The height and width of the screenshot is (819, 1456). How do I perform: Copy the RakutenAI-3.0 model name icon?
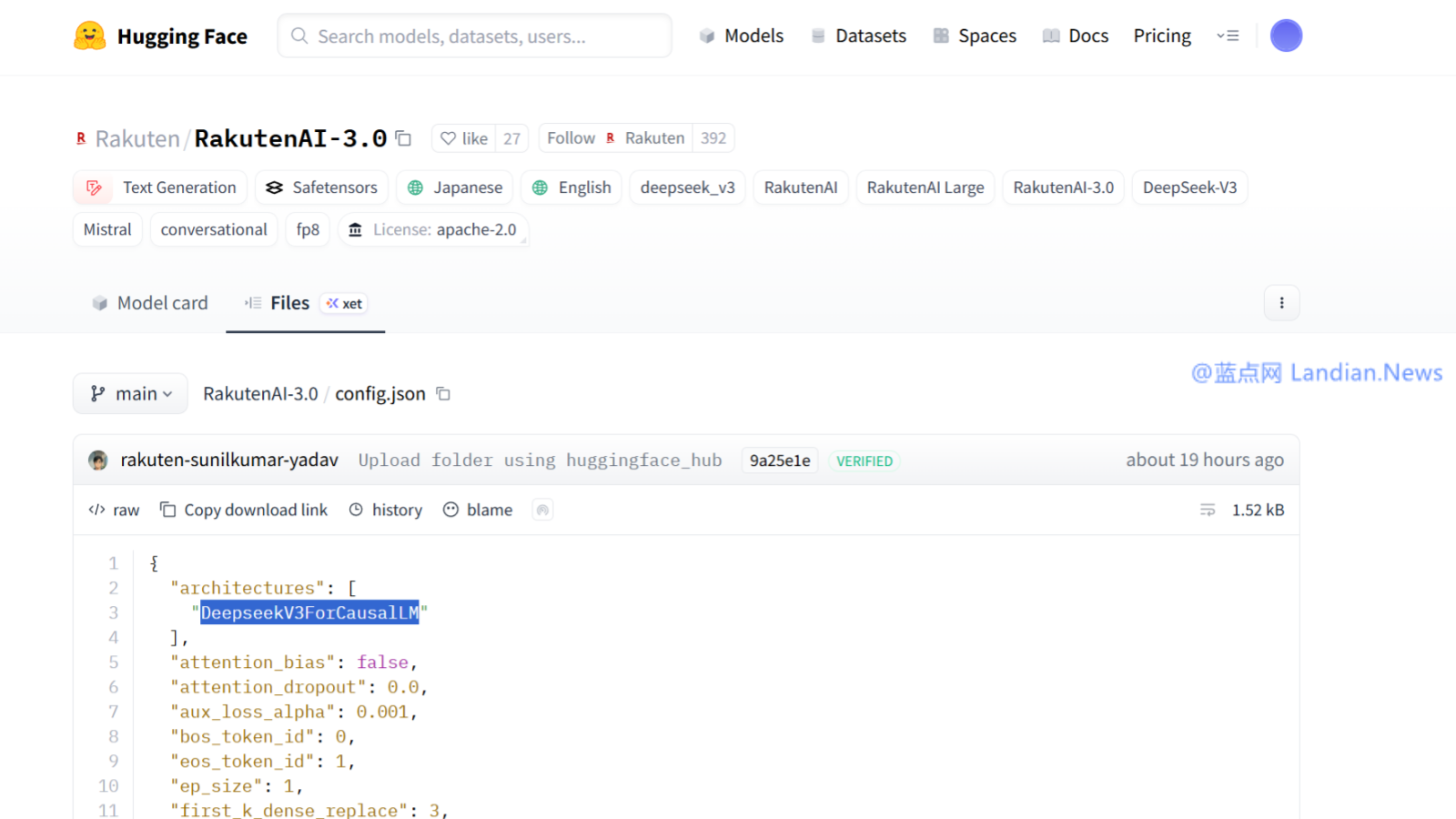click(403, 138)
